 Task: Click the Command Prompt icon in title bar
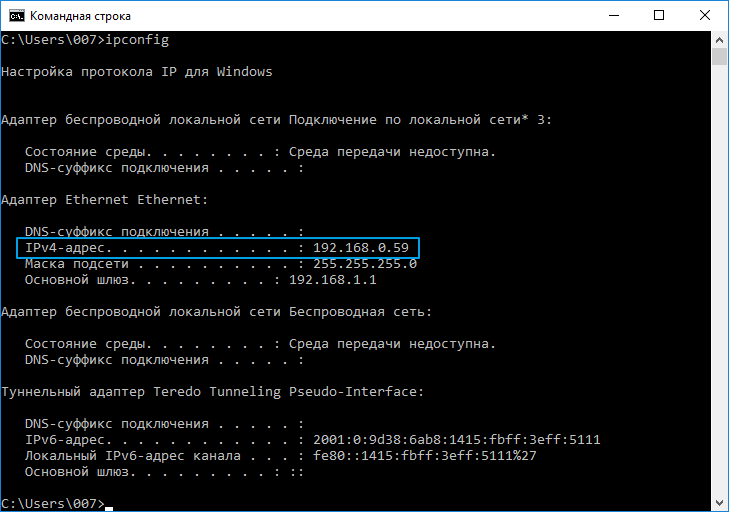15,16
